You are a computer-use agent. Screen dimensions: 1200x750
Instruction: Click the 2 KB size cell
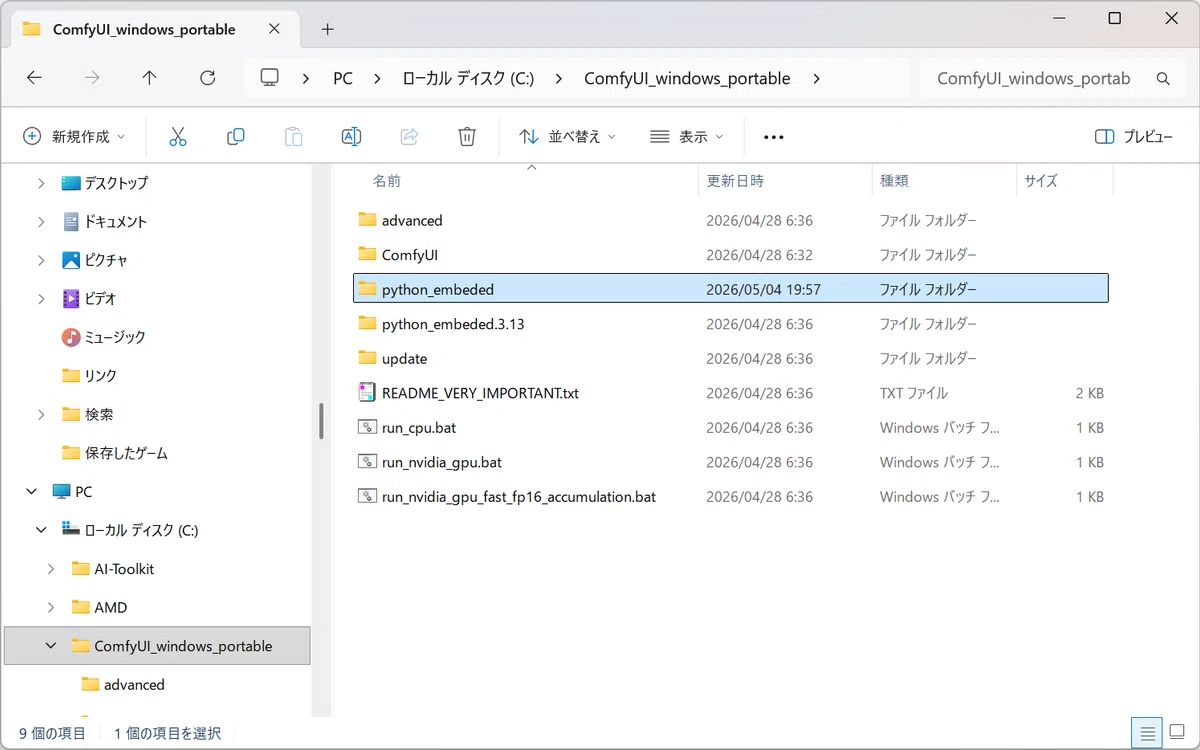coord(1090,393)
